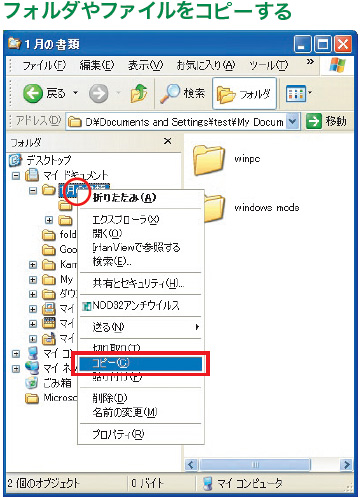Click the Forward arrow icon
The width and height of the screenshot is (360, 500).
(x=99, y=93)
